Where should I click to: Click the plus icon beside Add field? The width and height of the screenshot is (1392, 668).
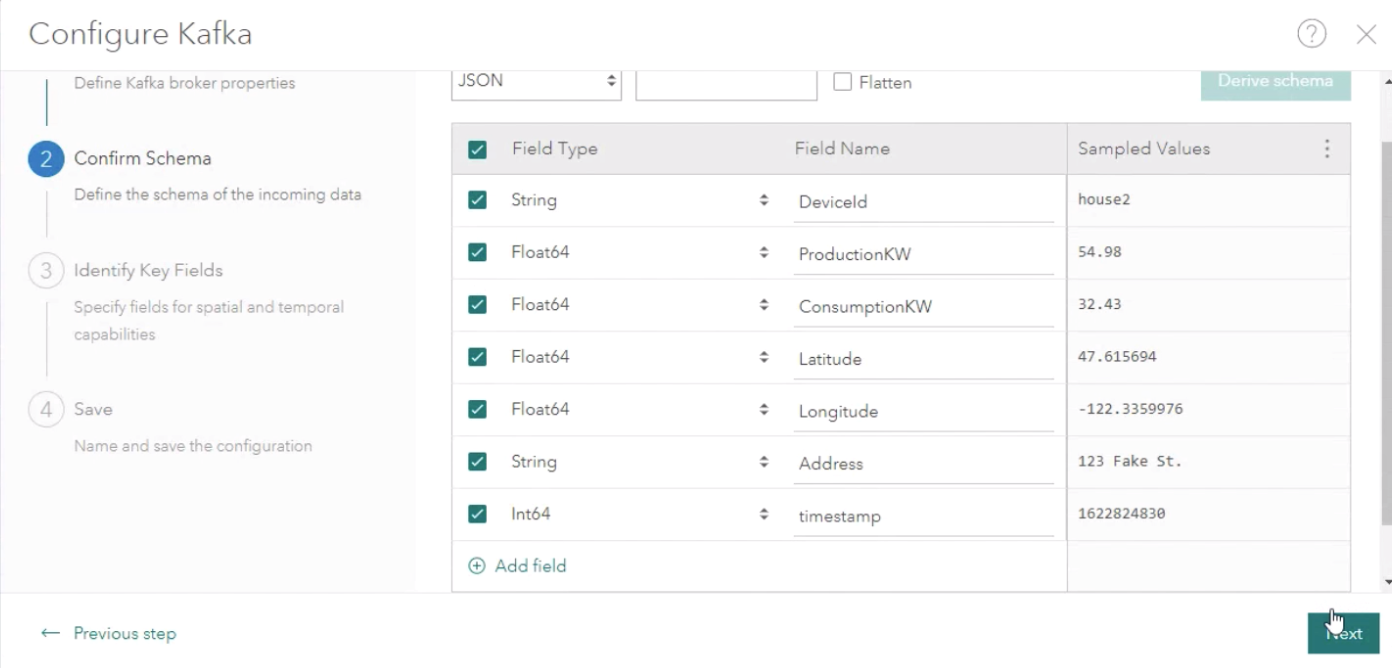click(x=477, y=565)
